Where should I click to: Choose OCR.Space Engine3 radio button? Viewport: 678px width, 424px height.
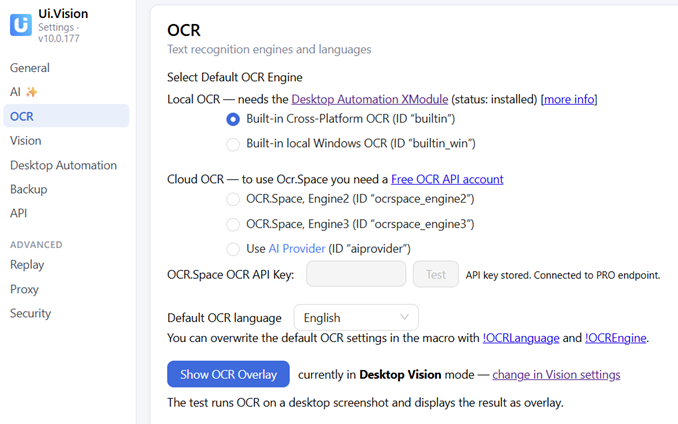[233, 224]
